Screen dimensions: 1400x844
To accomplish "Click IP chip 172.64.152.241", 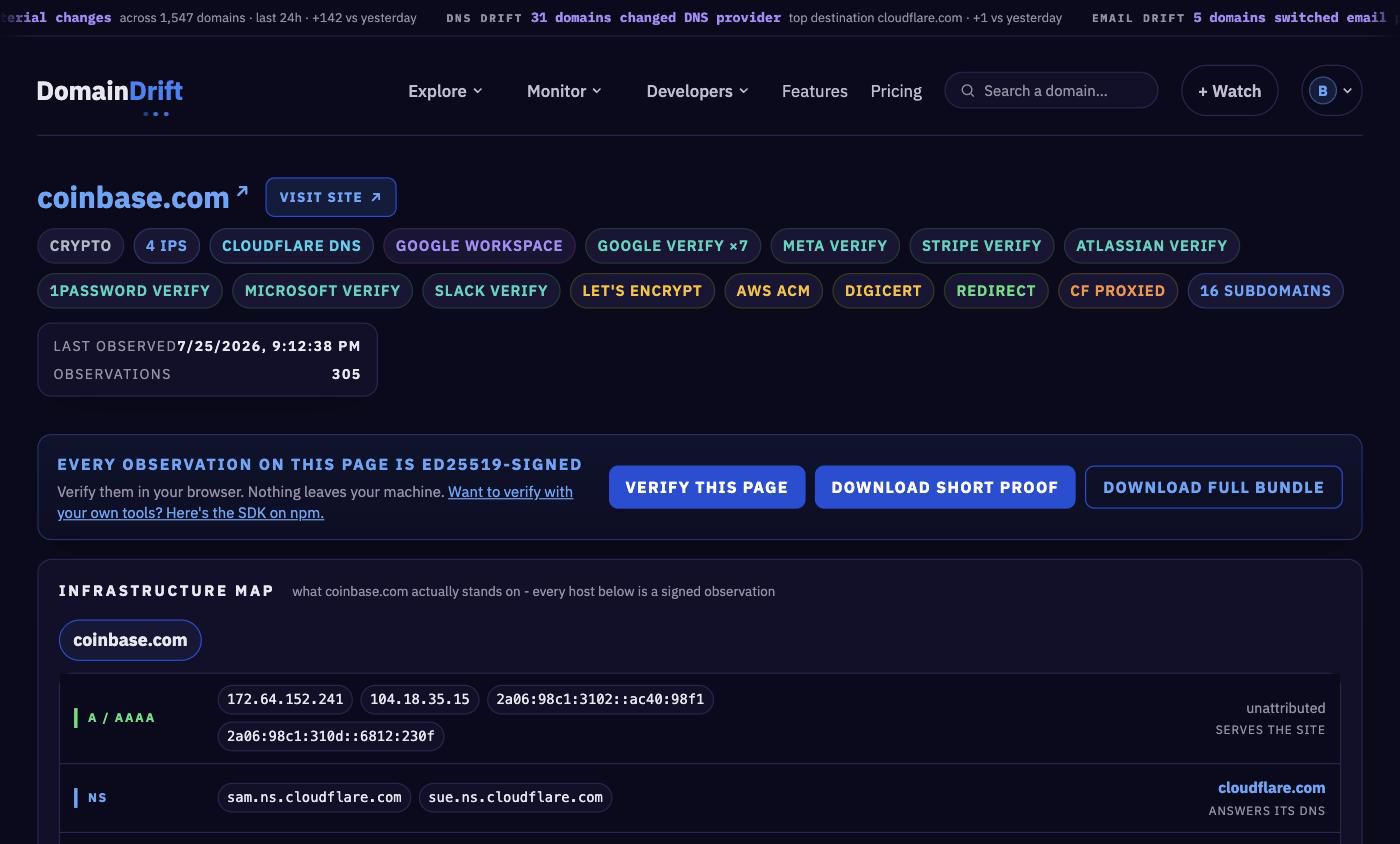I will coord(285,699).
